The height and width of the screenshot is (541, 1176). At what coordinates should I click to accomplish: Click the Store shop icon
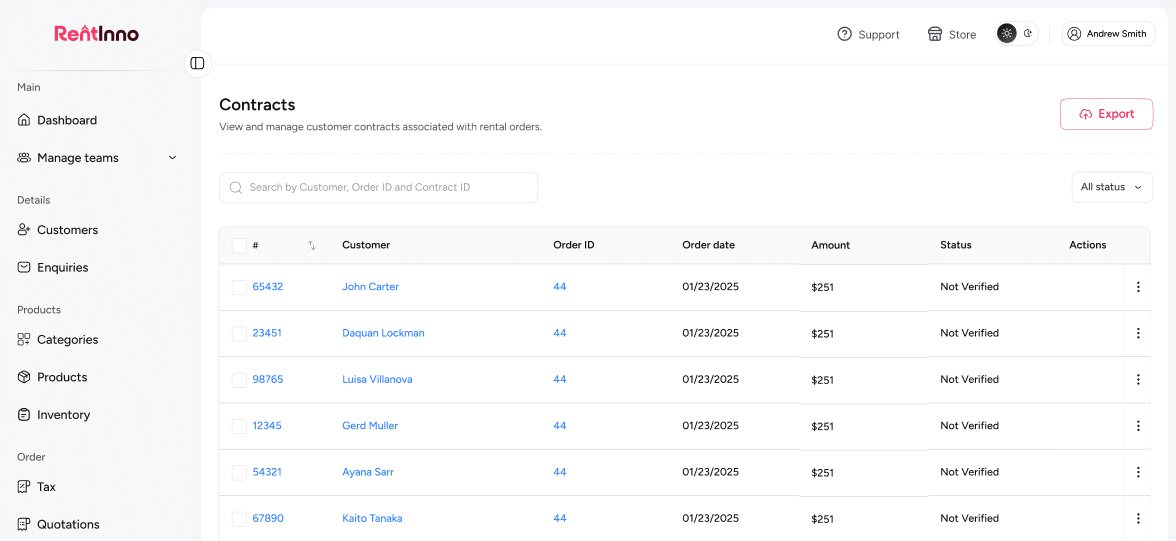[x=934, y=34]
